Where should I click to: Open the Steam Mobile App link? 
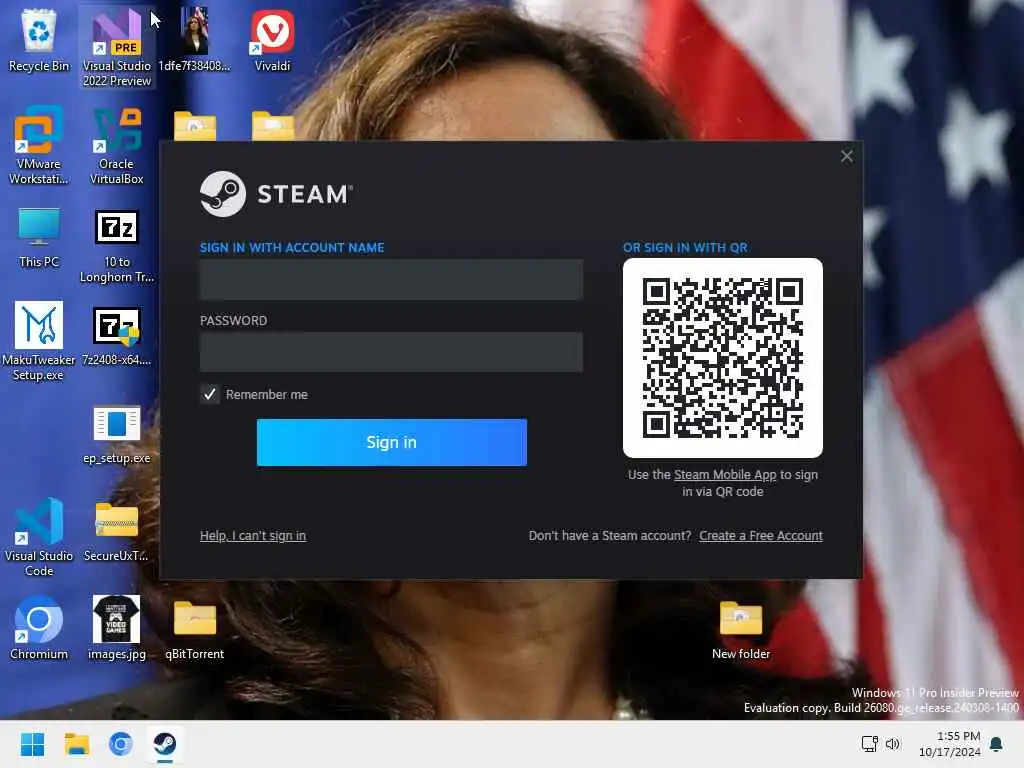point(725,475)
